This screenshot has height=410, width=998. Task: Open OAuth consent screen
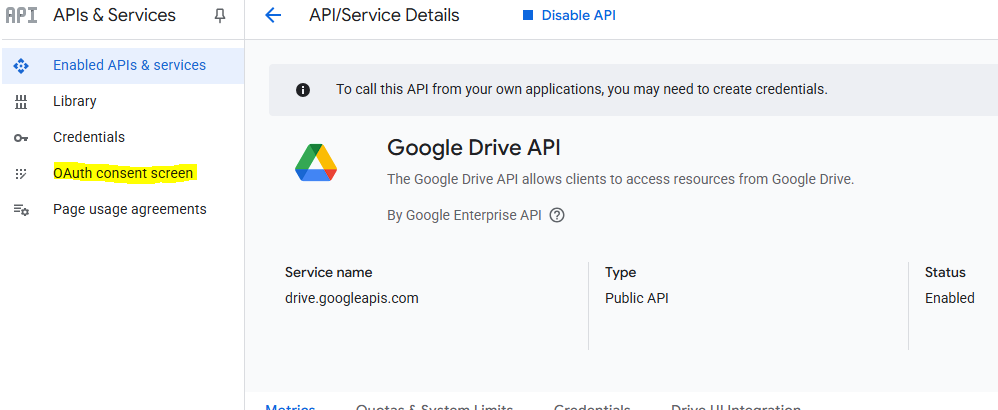pos(123,173)
